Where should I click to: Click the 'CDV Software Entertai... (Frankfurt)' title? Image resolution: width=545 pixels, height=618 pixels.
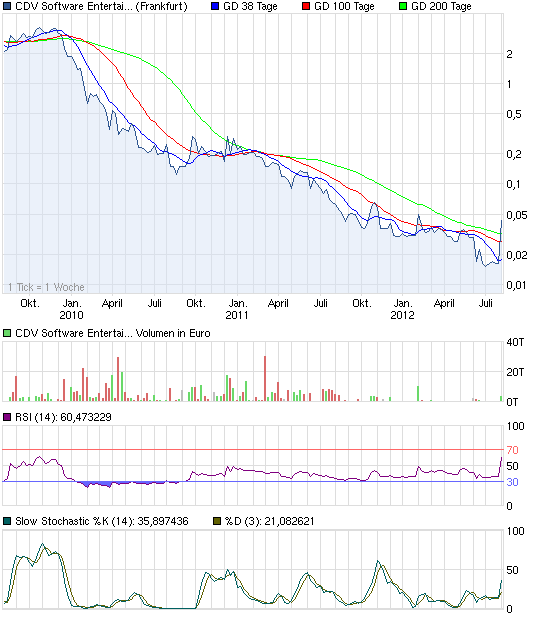pos(101,6)
